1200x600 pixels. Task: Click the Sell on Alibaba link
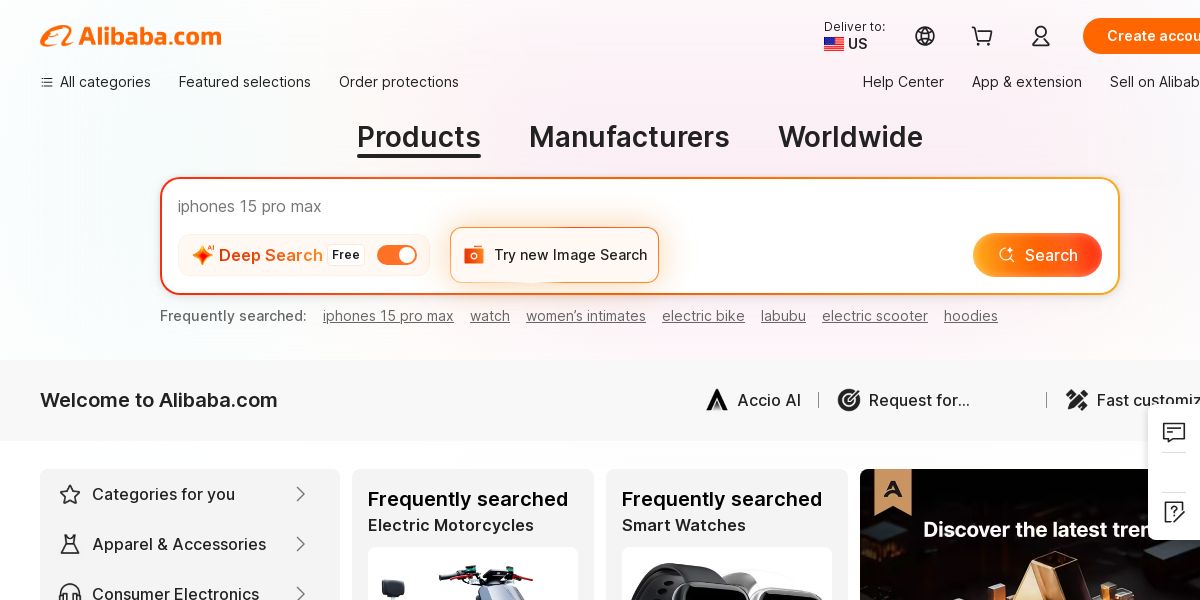point(1155,82)
